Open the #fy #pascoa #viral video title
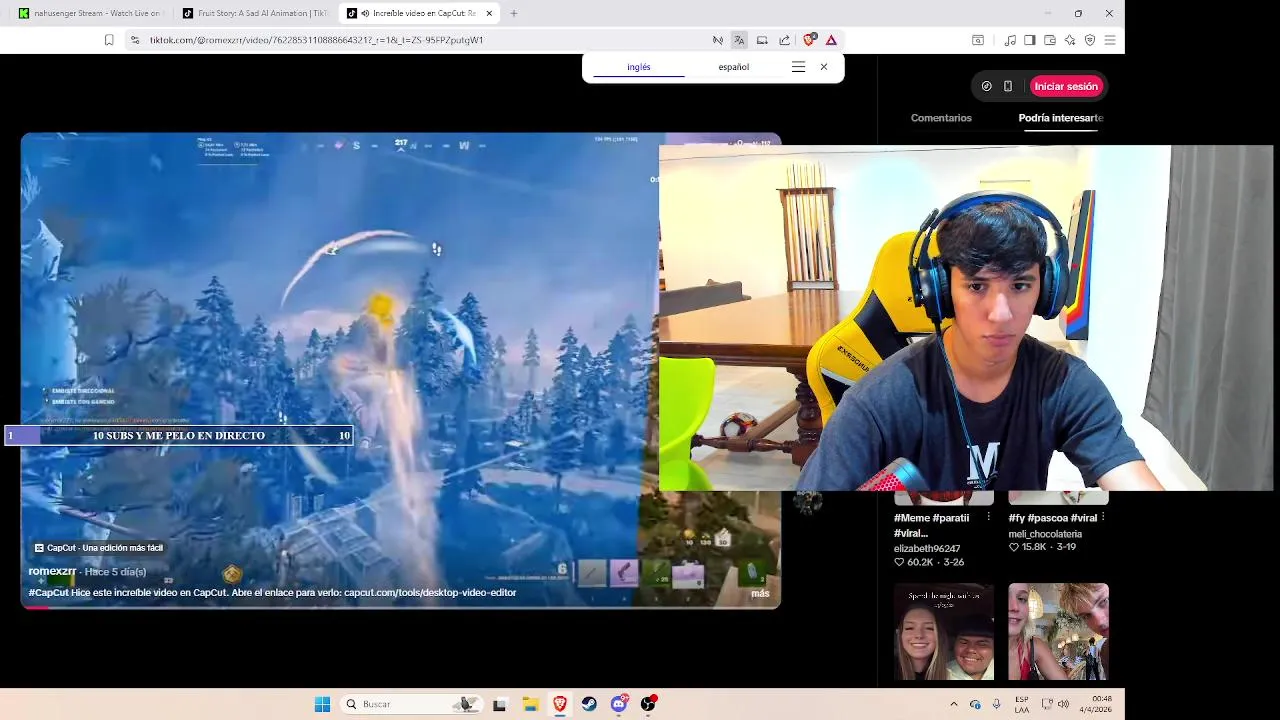Viewport: 1280px width, 720px height. click(1052, 518)
